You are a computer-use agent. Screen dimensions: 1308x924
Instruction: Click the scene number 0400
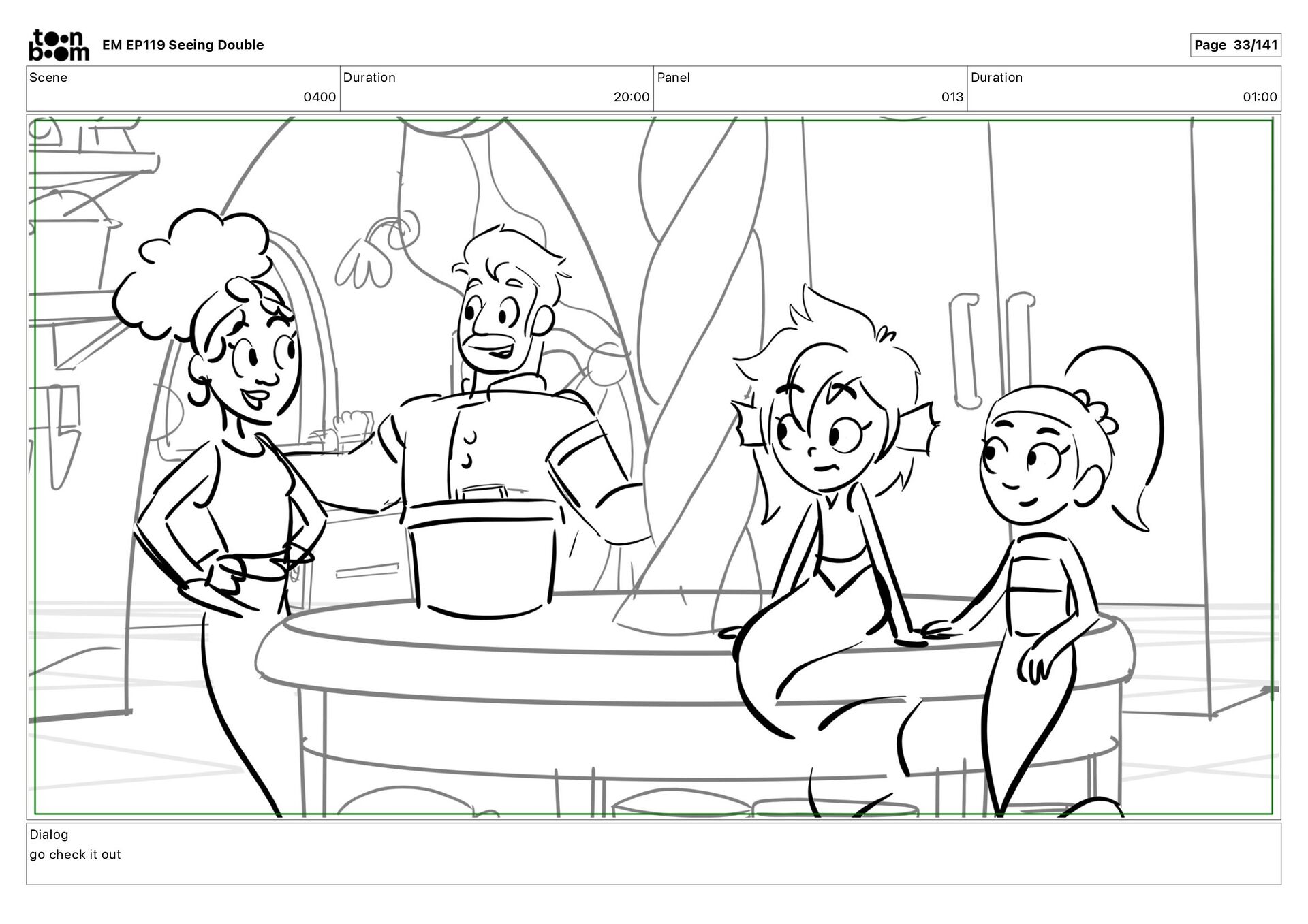click(319, 97)
